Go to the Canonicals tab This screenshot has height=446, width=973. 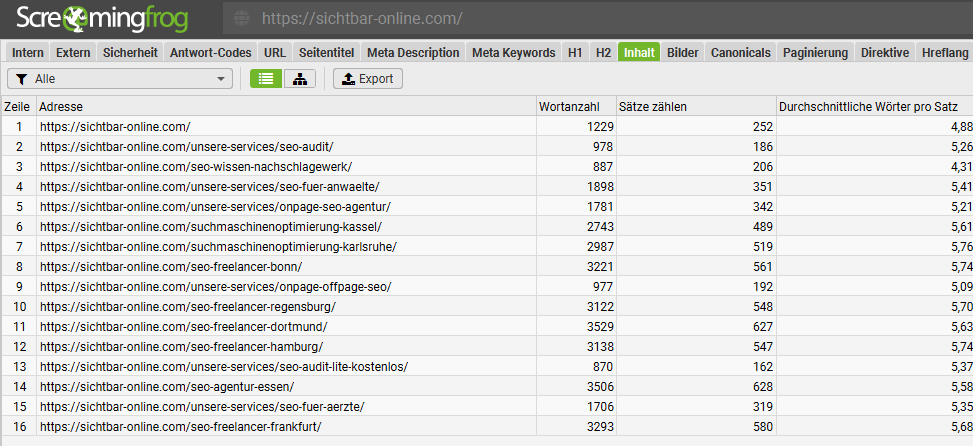point(741,53)
